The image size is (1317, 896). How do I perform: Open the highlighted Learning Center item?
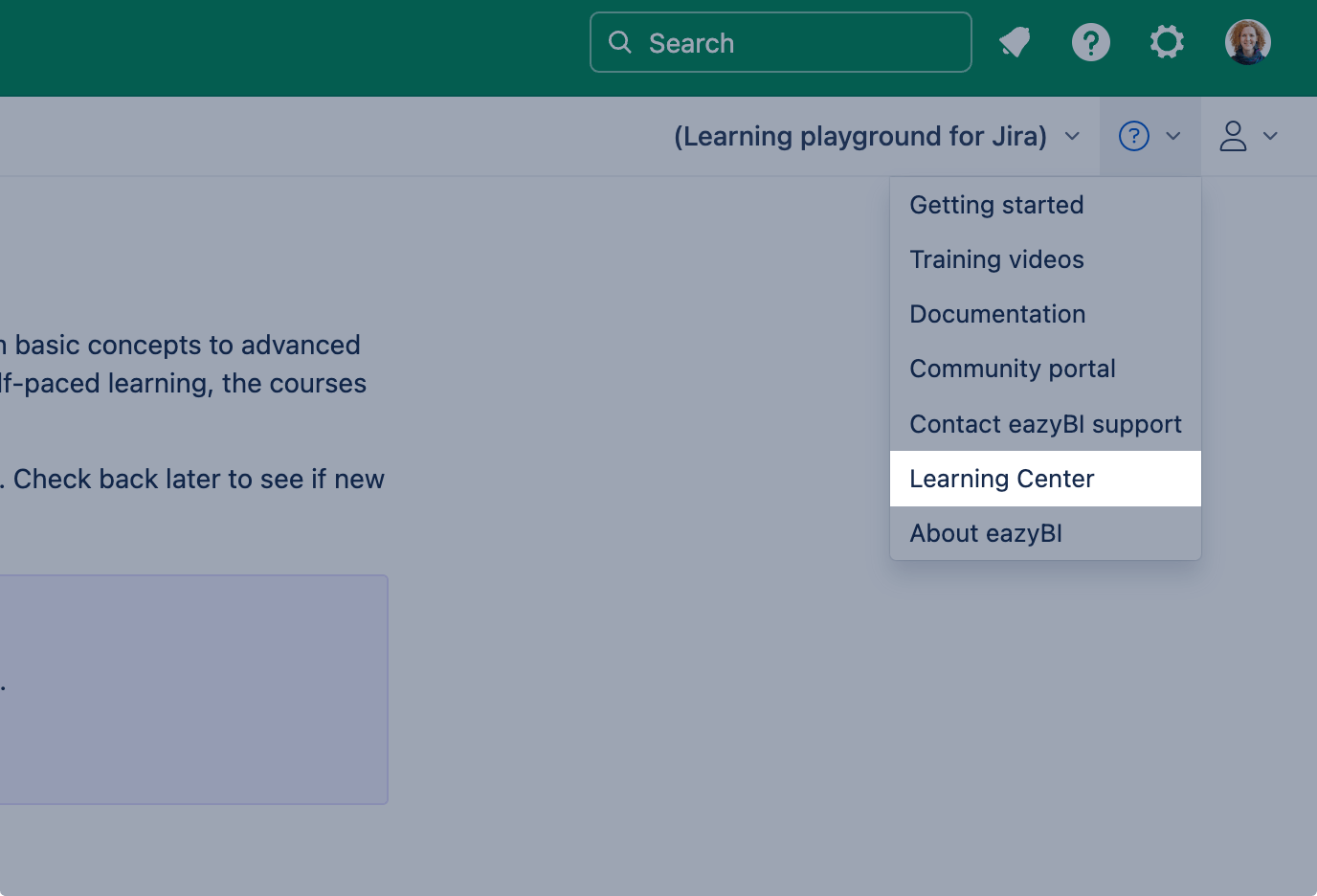(x=1002, y=479)
